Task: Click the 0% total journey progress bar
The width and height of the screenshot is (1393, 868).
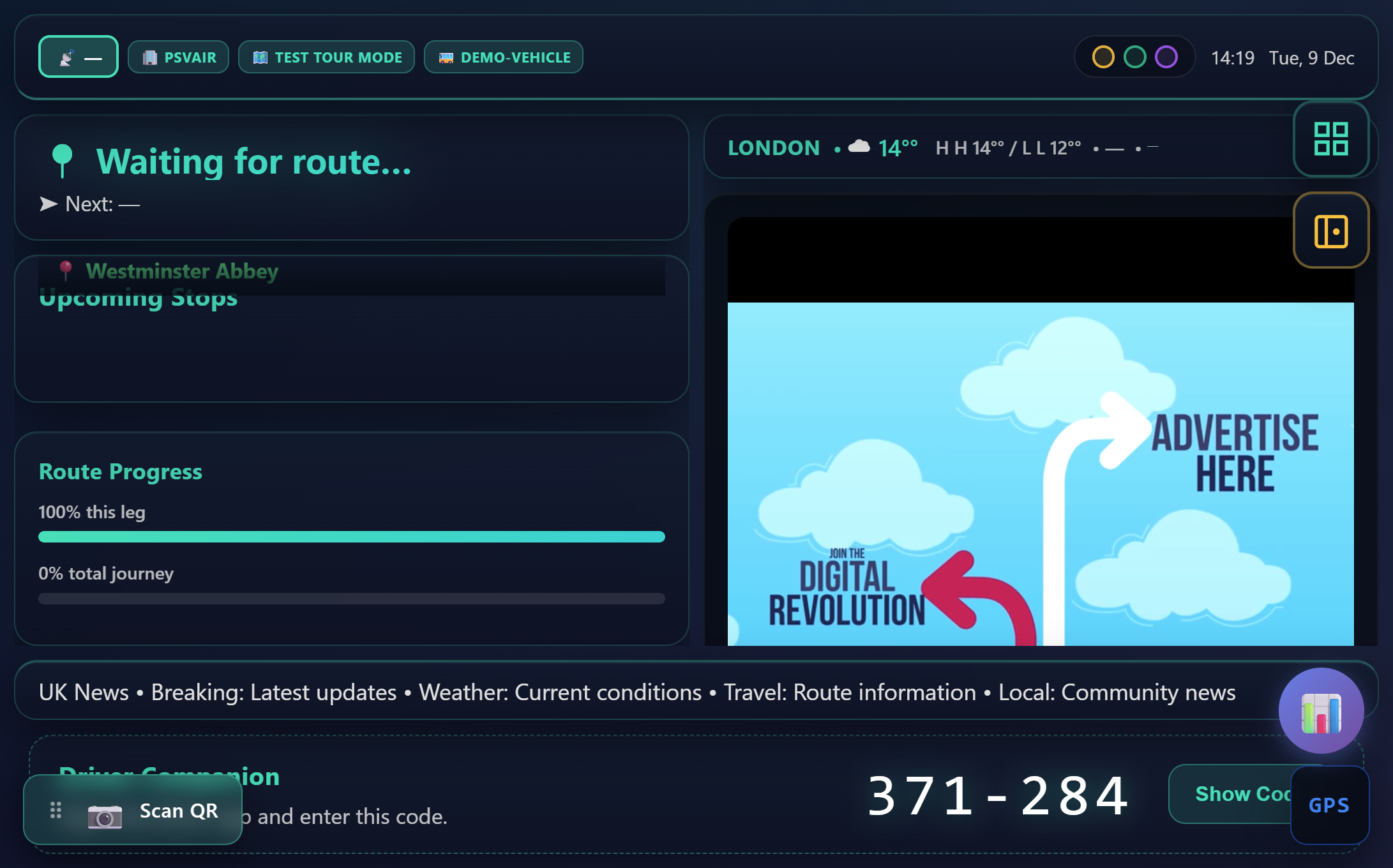Action: coord(352,599)
